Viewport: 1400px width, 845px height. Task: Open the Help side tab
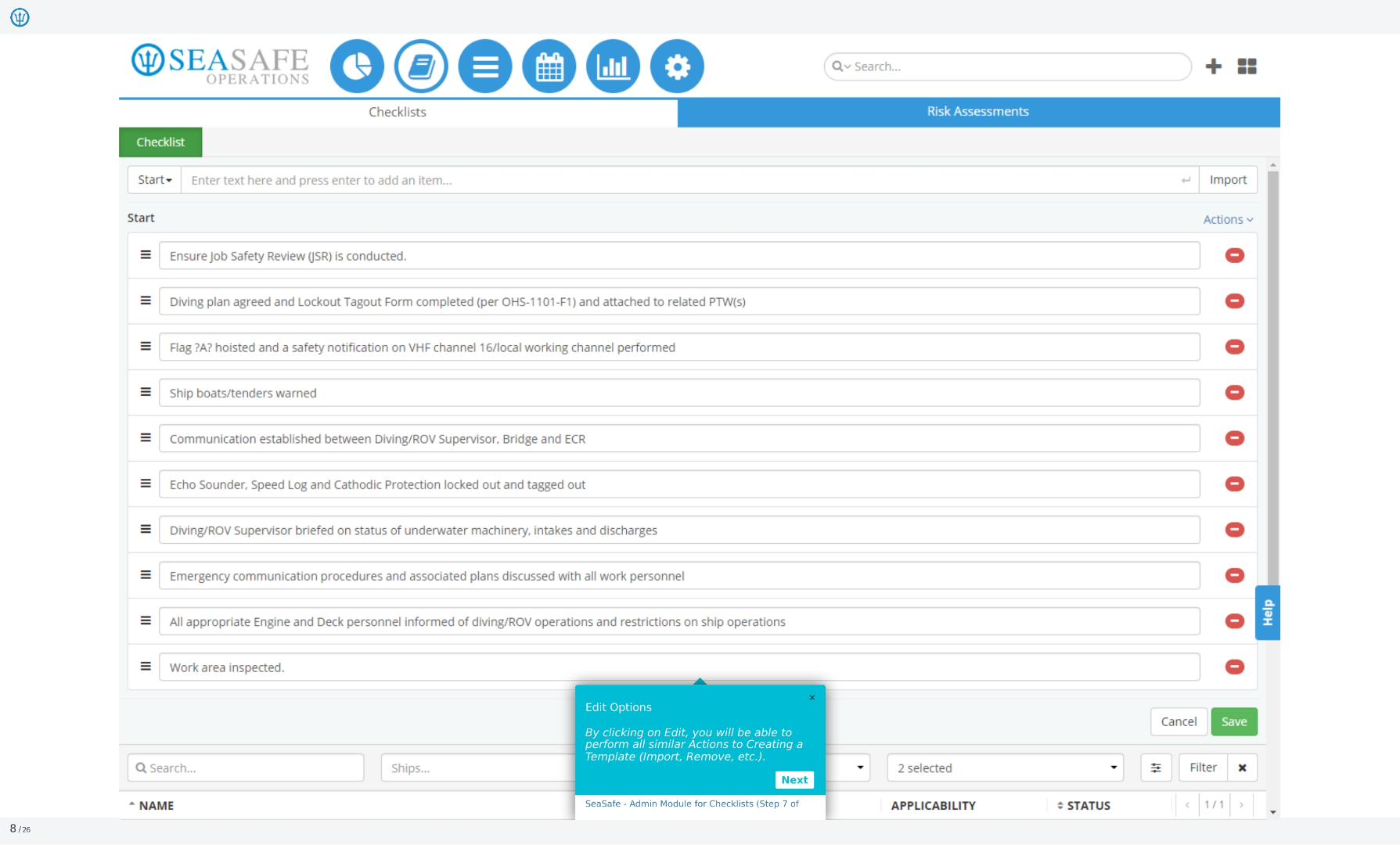click(x=1268, y=613)
